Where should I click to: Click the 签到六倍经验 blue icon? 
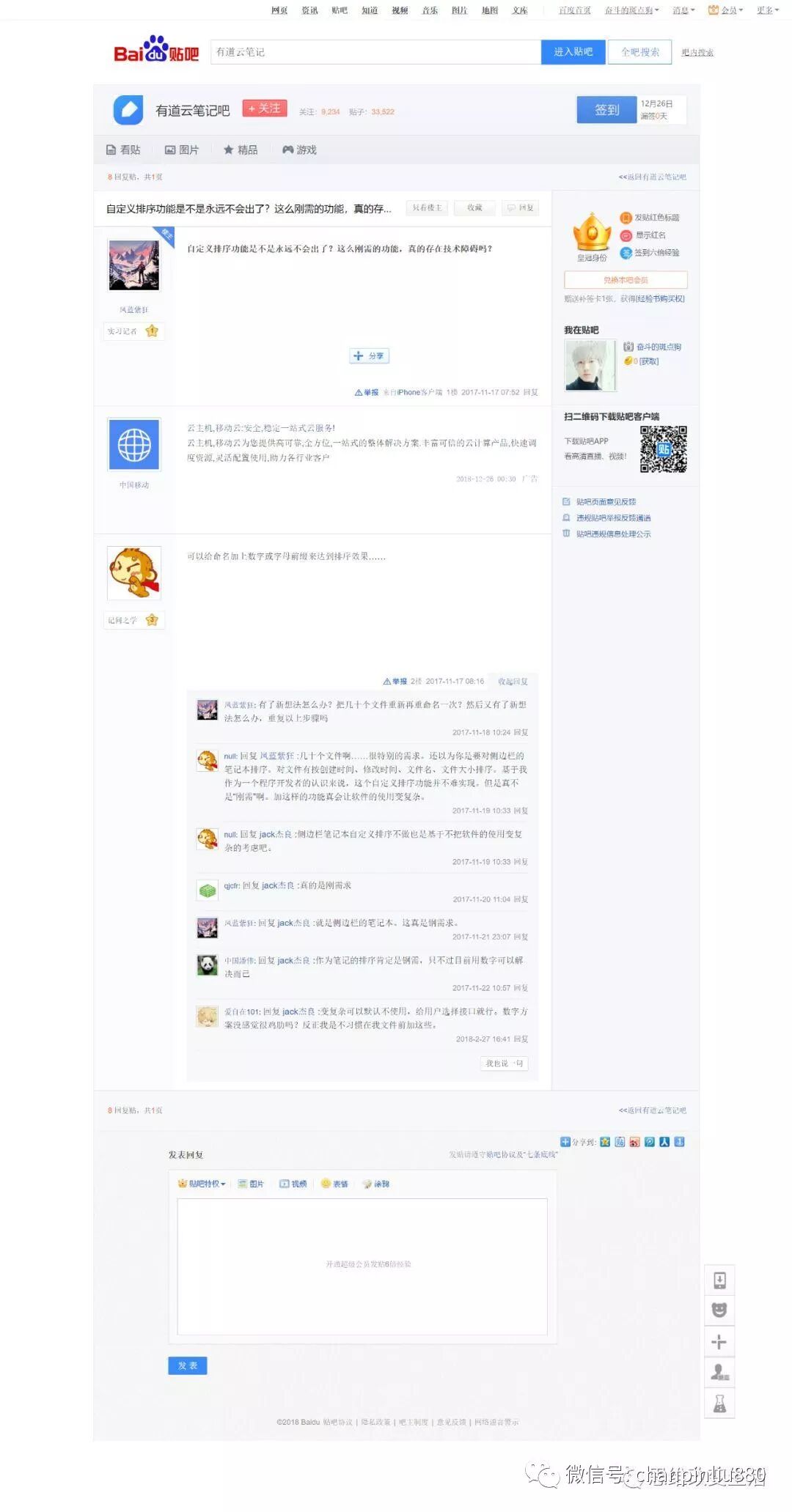coord(626,253)
